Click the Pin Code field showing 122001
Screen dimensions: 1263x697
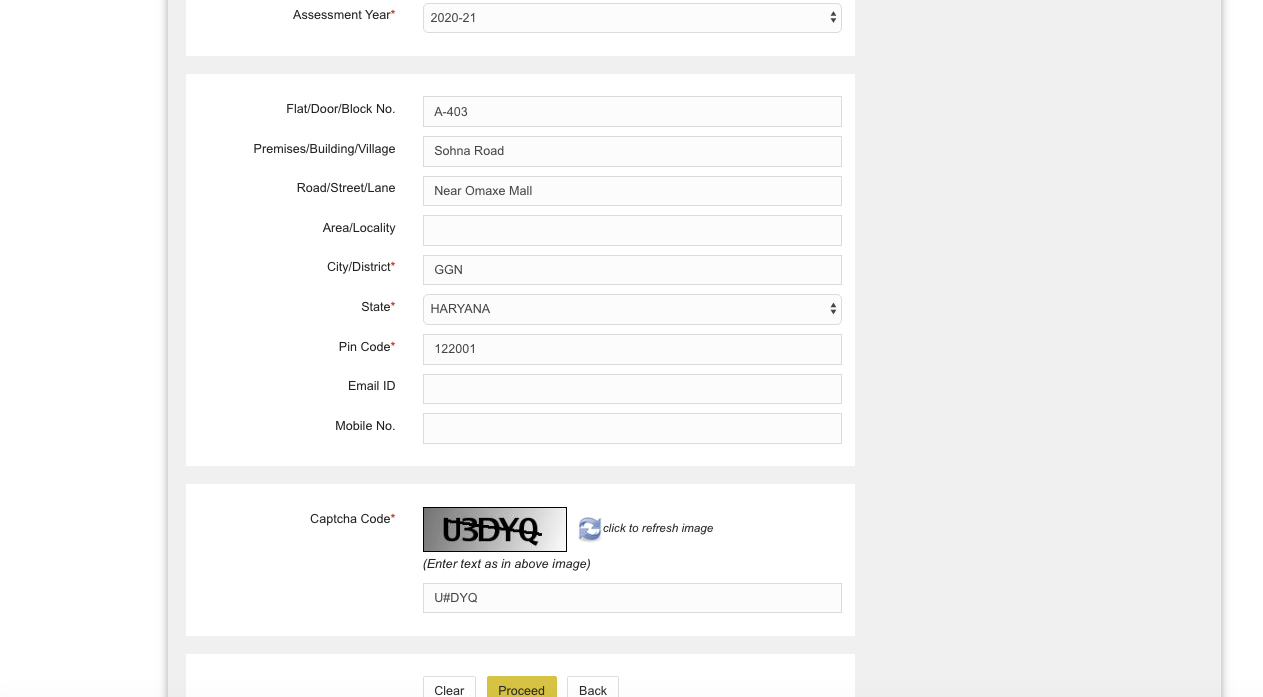pyautogui.click(x=632, y=349)
